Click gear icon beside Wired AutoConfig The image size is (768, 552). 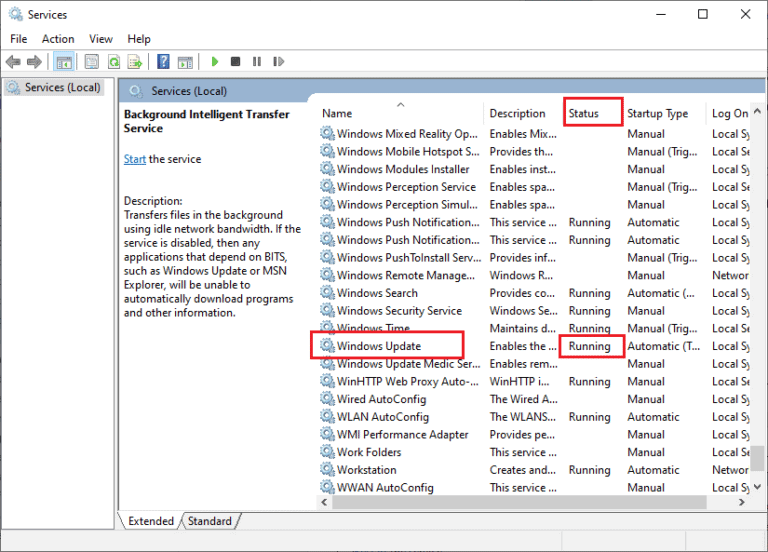(327, 399)
